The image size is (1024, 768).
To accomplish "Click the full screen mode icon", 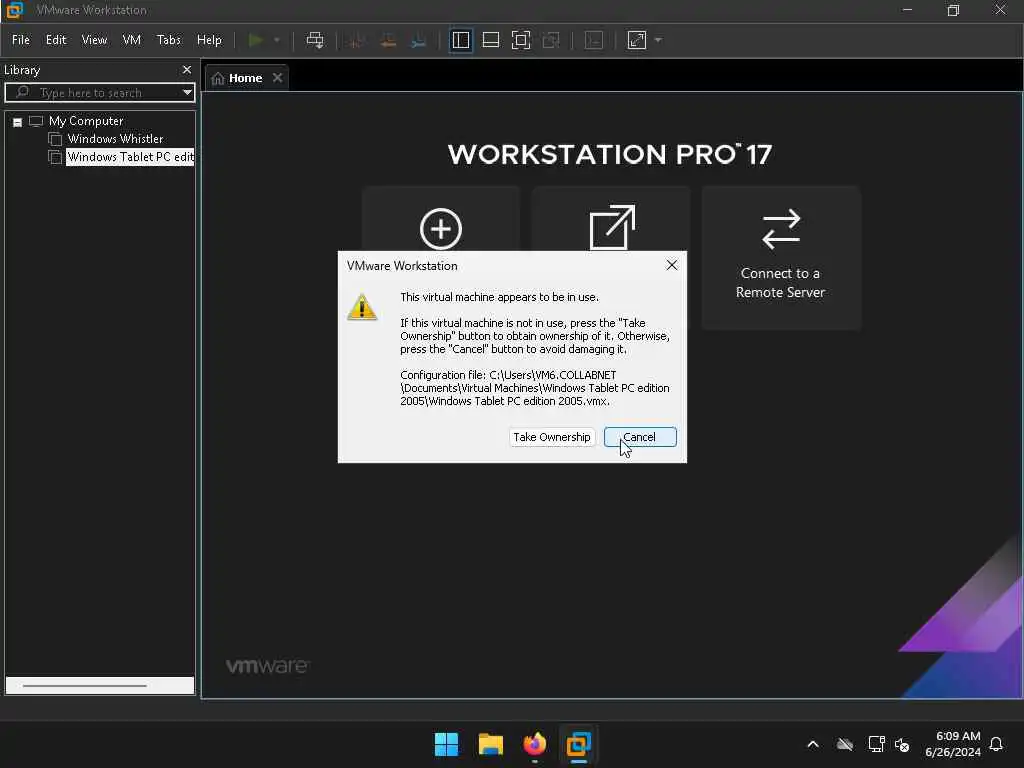I will [520, 40].
